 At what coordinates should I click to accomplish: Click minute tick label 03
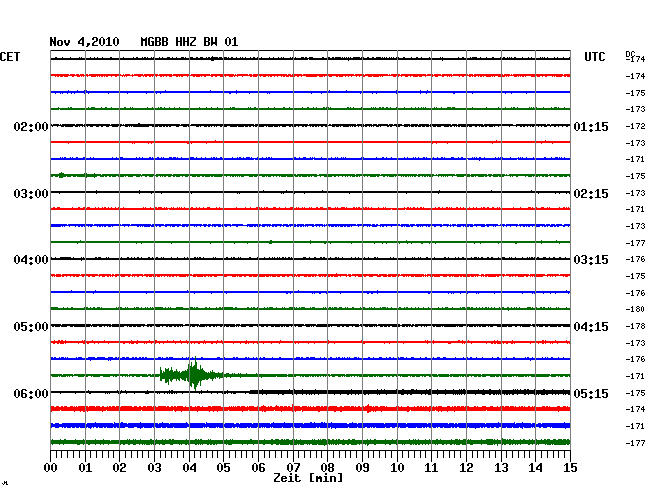tap(154, 467)
